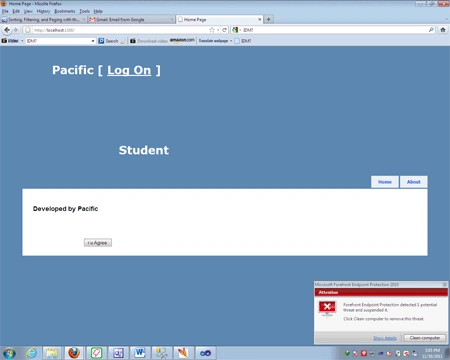The height and width of the screenshot is (360, 450).
Task: Click the Log On link
Action: (x=129, y=70)
